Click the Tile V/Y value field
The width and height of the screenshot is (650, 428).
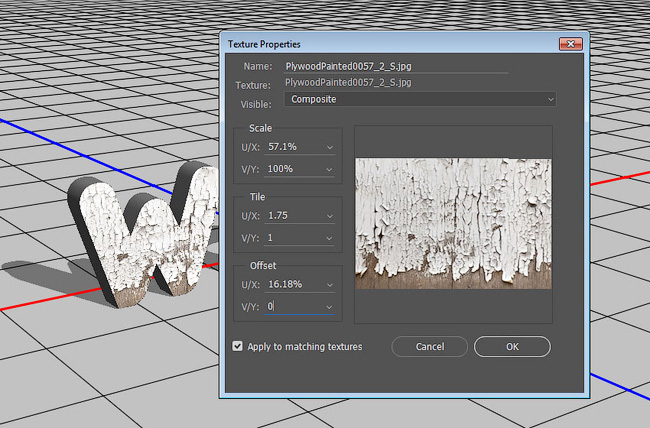294,238
